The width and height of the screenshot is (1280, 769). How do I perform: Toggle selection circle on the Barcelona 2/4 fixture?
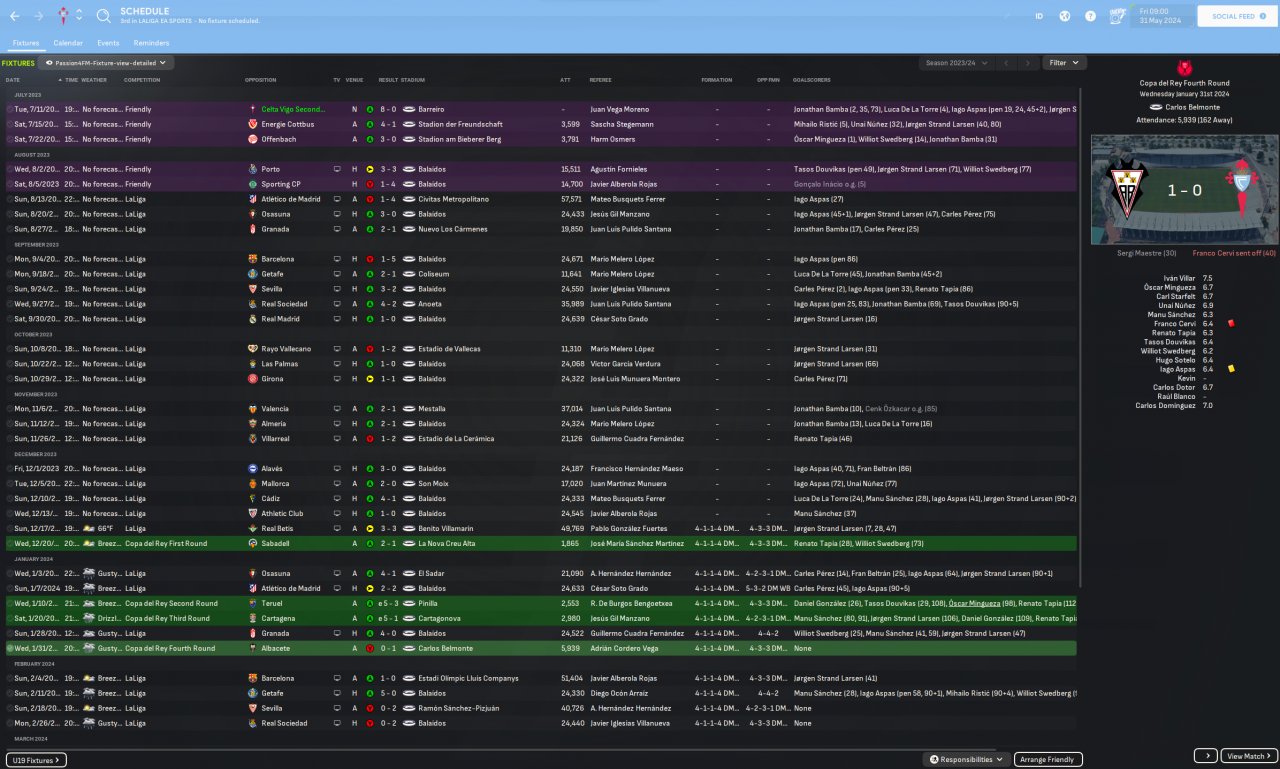(x=10, y=679)
